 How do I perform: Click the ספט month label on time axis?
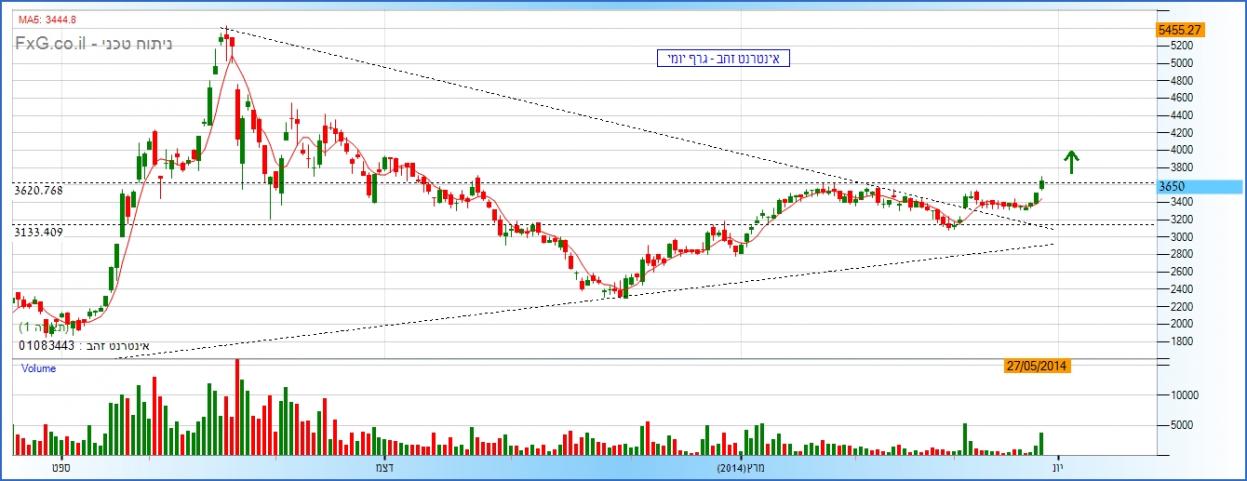[x=60, y=468]
